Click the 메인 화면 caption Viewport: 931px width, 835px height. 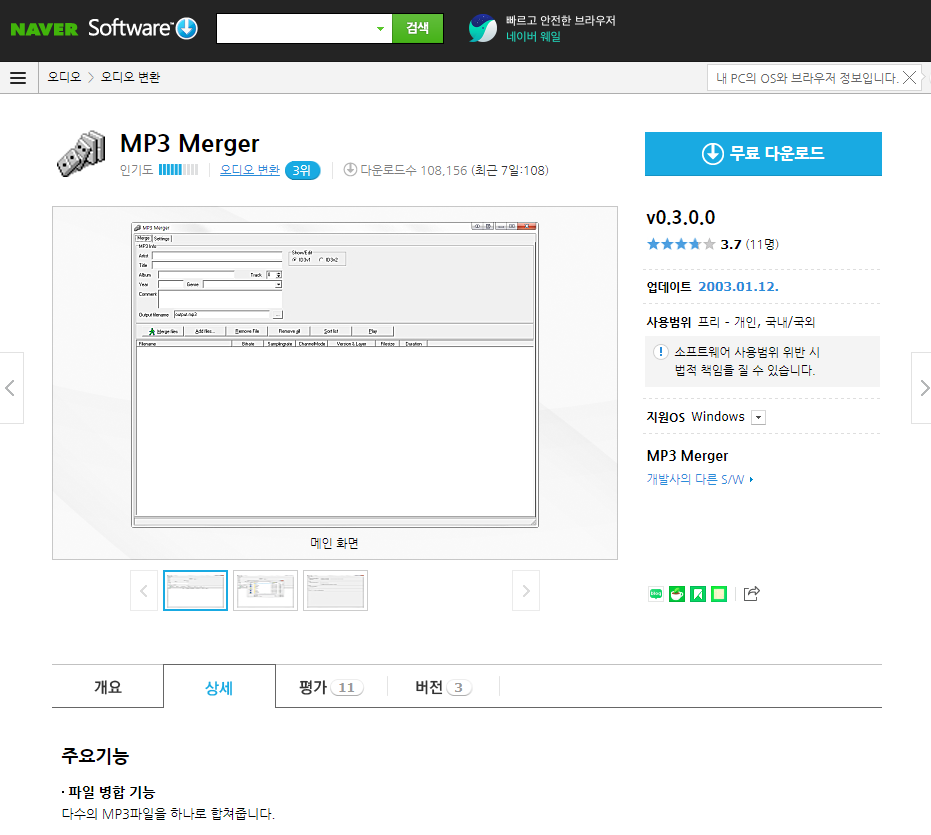pyautogui.click(x=334, y=543)
